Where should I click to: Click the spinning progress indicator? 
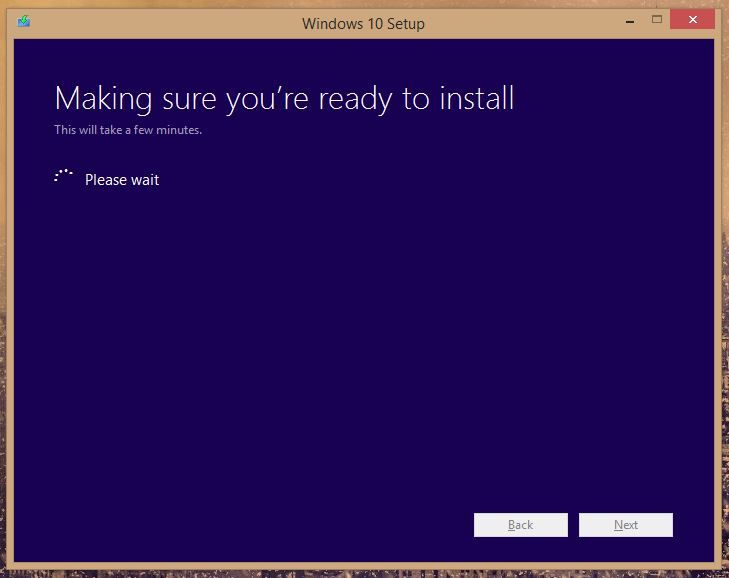pyautogui.click(x=63, y=176)
